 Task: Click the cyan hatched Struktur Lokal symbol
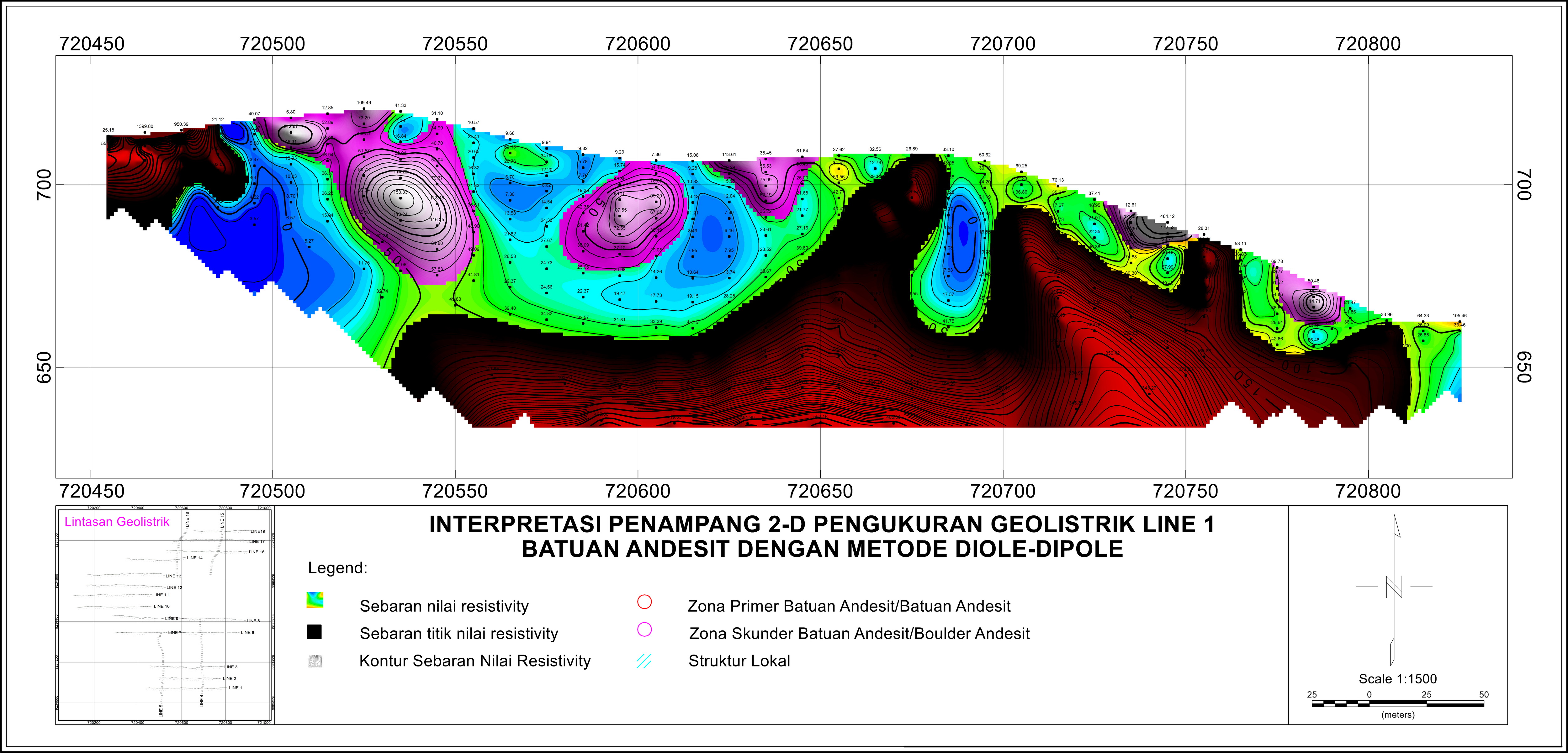click(x=644, y=661)
